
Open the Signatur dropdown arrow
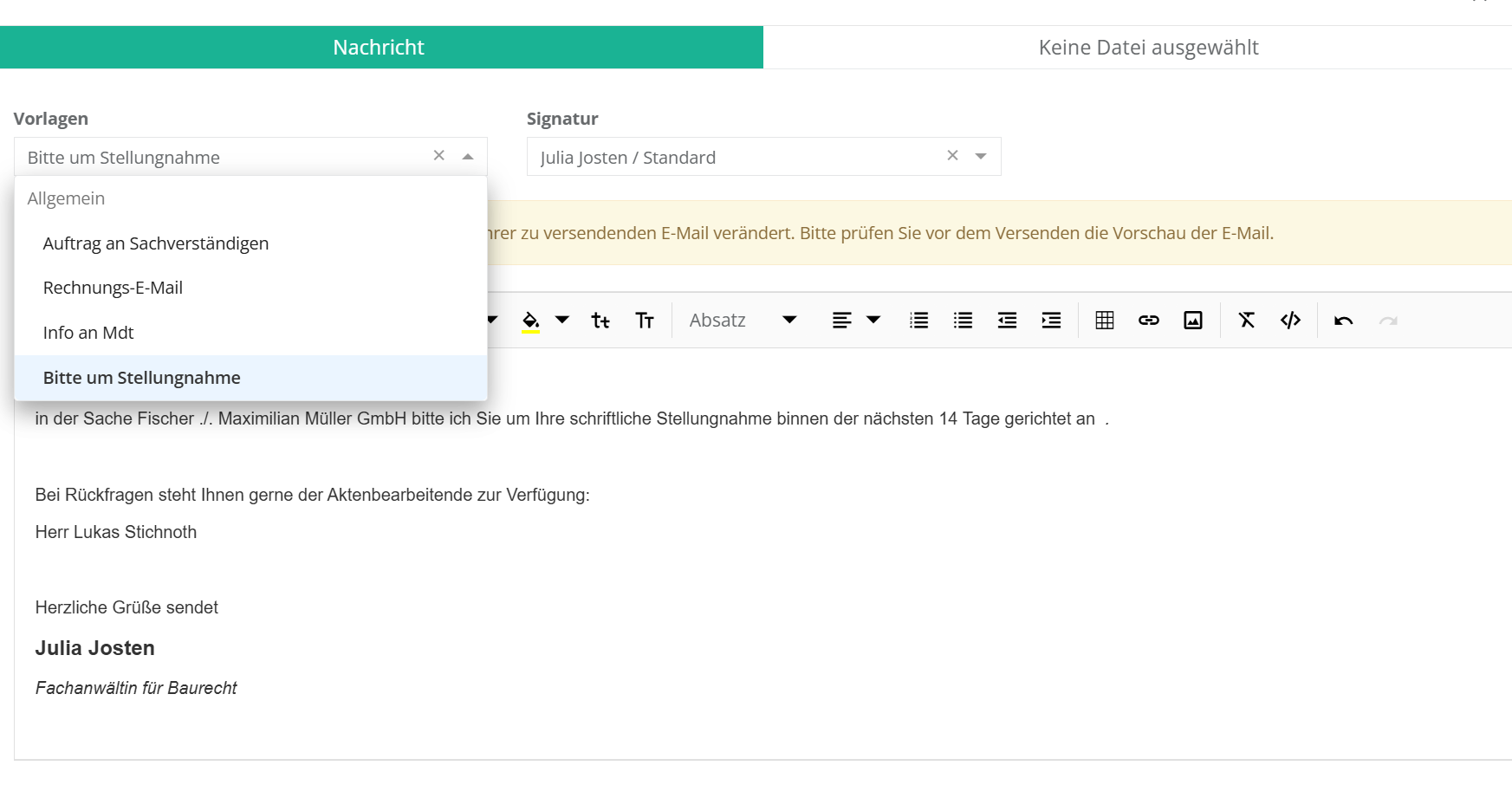click(x=981, y=157)
